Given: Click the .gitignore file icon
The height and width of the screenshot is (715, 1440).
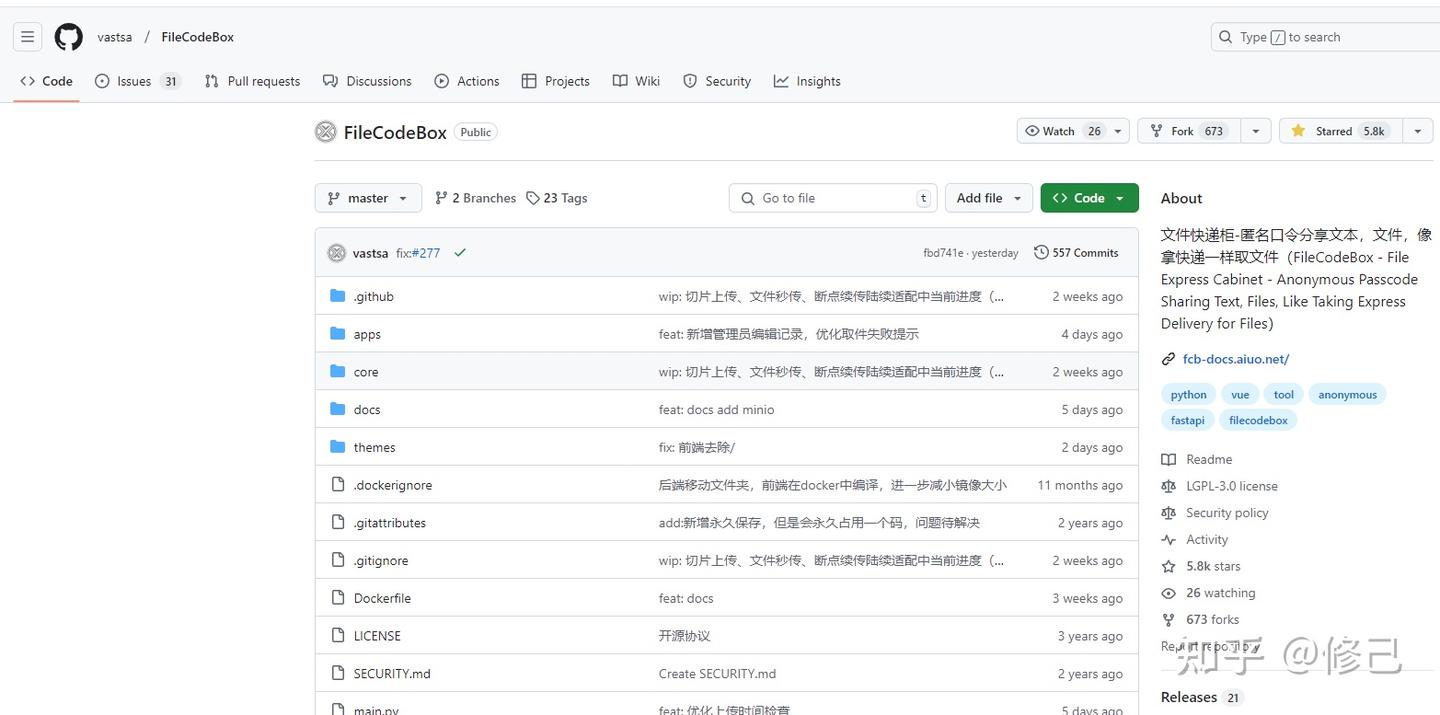Looking at the screenshot, I should [x=337, y=560].
